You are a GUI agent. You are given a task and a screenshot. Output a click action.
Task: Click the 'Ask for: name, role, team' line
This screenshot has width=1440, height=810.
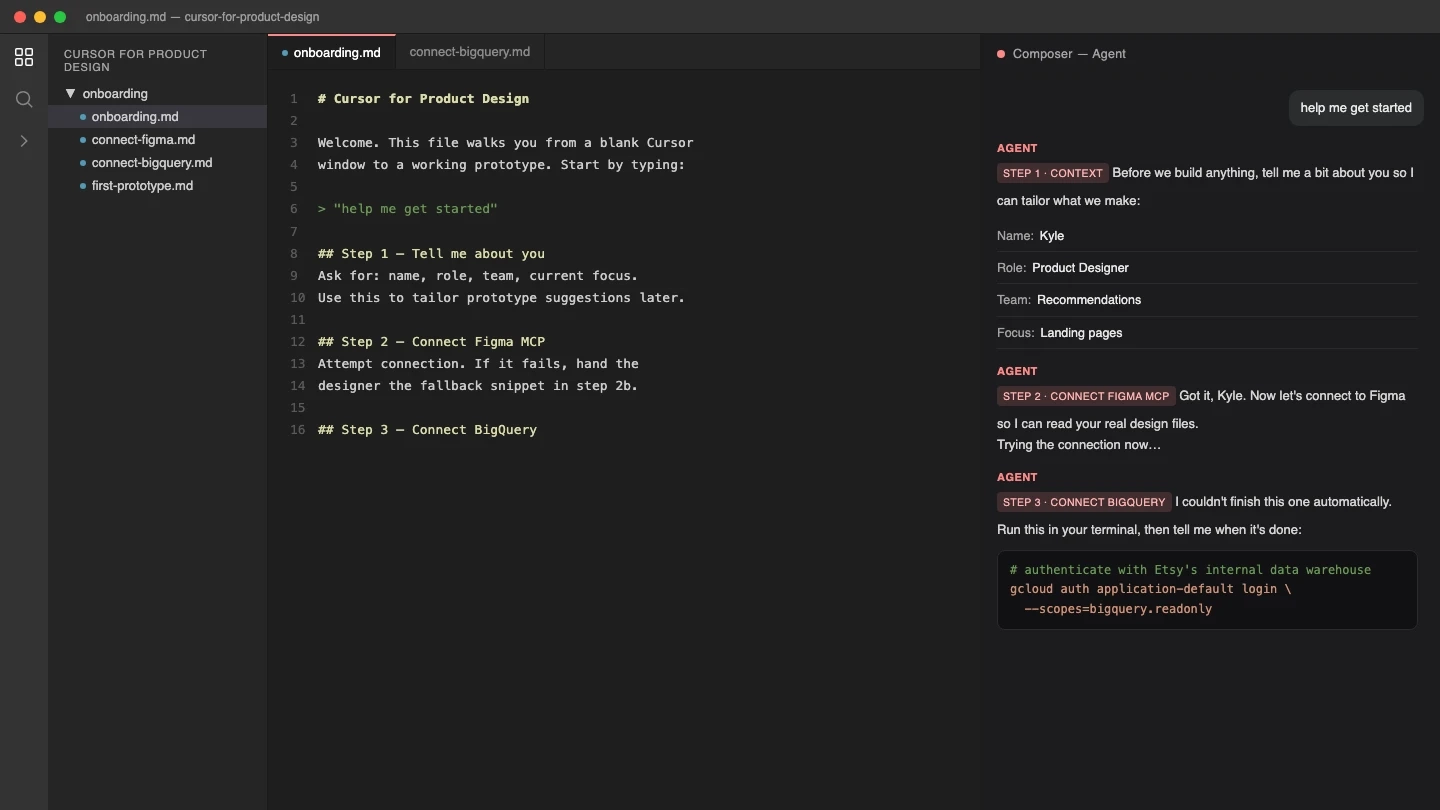point(478,276)
